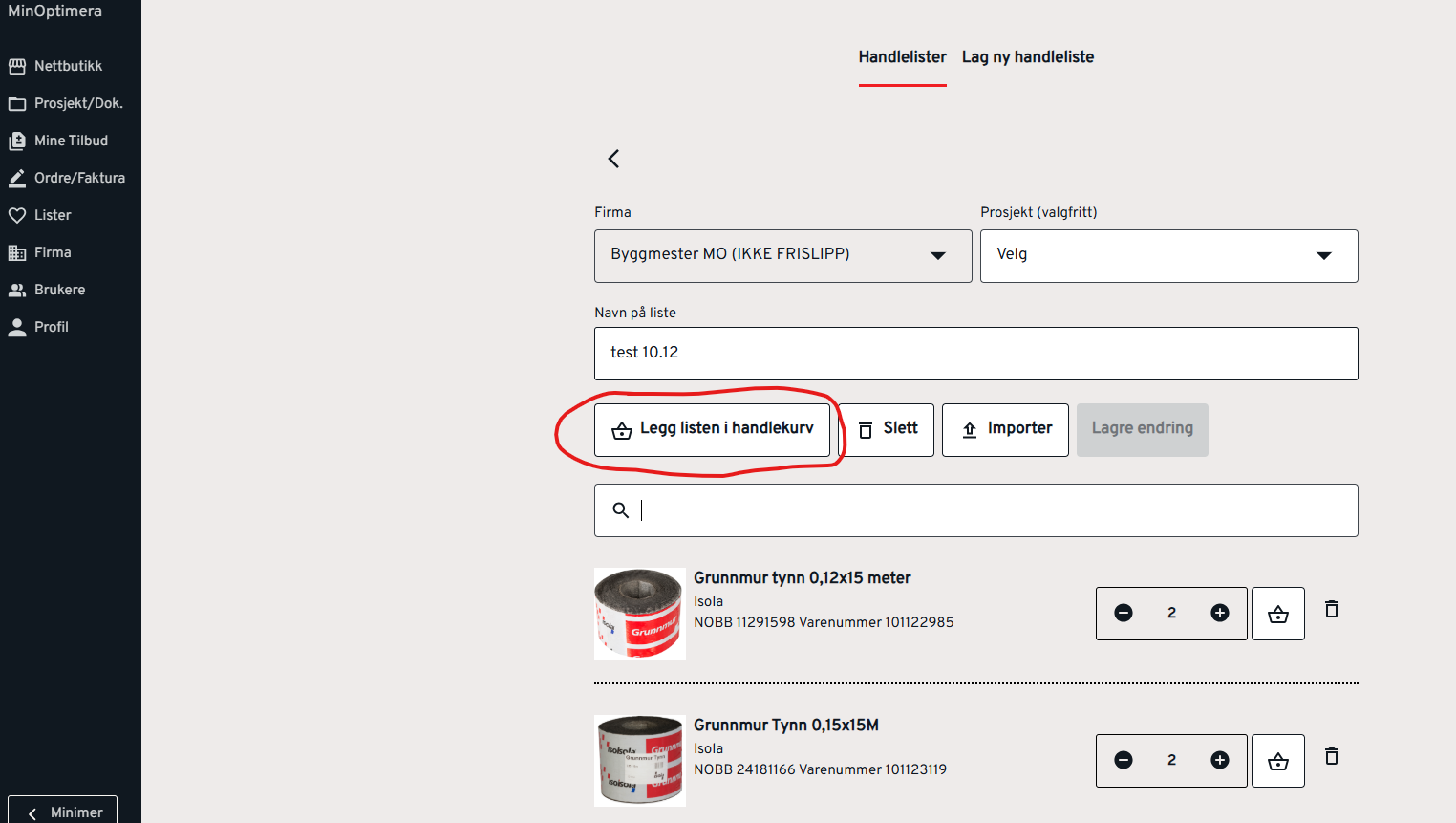Click the Slett button
Viewport: 1456px width, 823px height.
pos(889,429)
